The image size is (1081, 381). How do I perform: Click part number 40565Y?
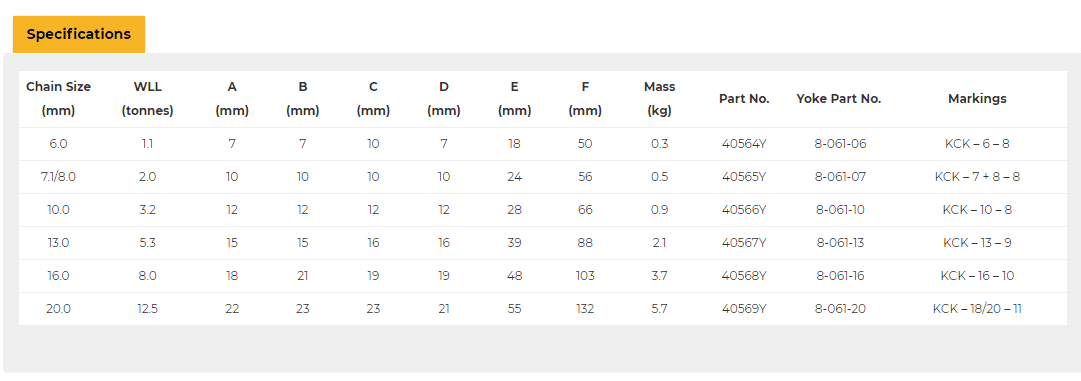coord(744,177)
